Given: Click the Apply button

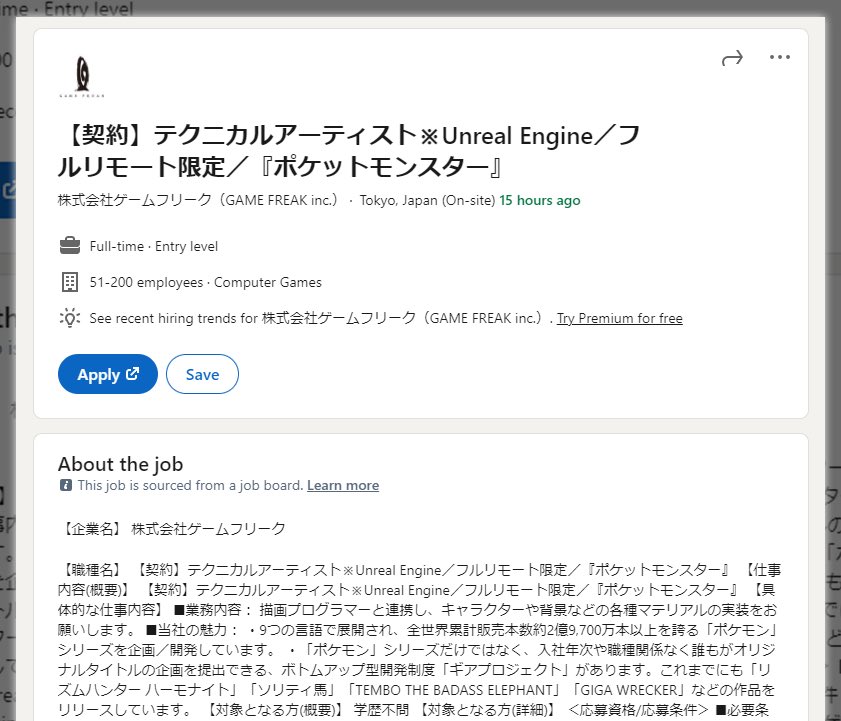Looking at the screenshot, I should (108, 374).
